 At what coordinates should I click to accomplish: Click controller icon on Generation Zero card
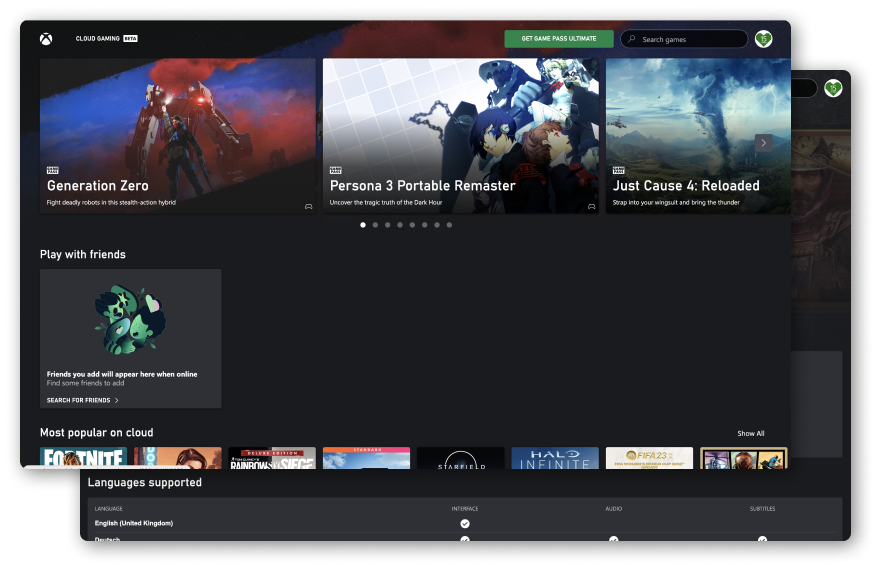[x=308, y=207]
